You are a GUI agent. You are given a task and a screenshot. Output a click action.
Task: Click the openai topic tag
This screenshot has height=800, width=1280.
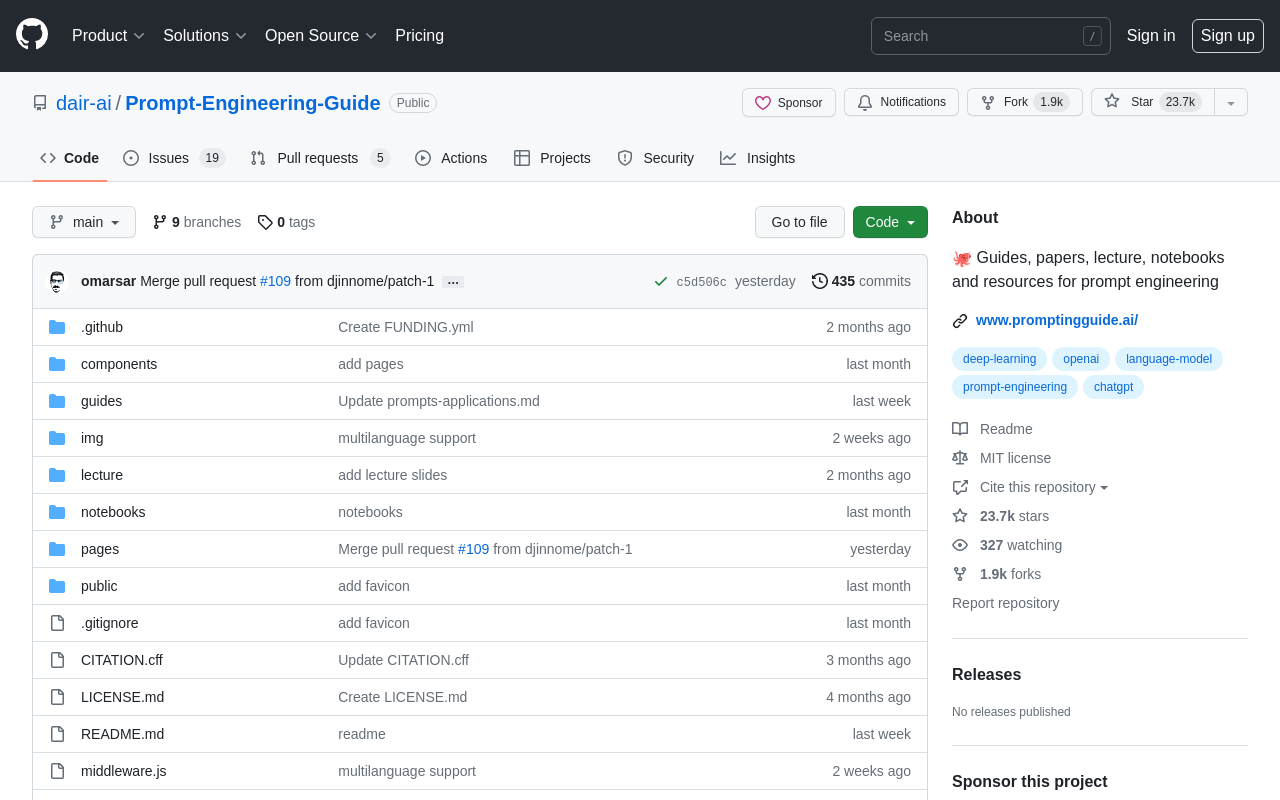[x=1081, y=359]
